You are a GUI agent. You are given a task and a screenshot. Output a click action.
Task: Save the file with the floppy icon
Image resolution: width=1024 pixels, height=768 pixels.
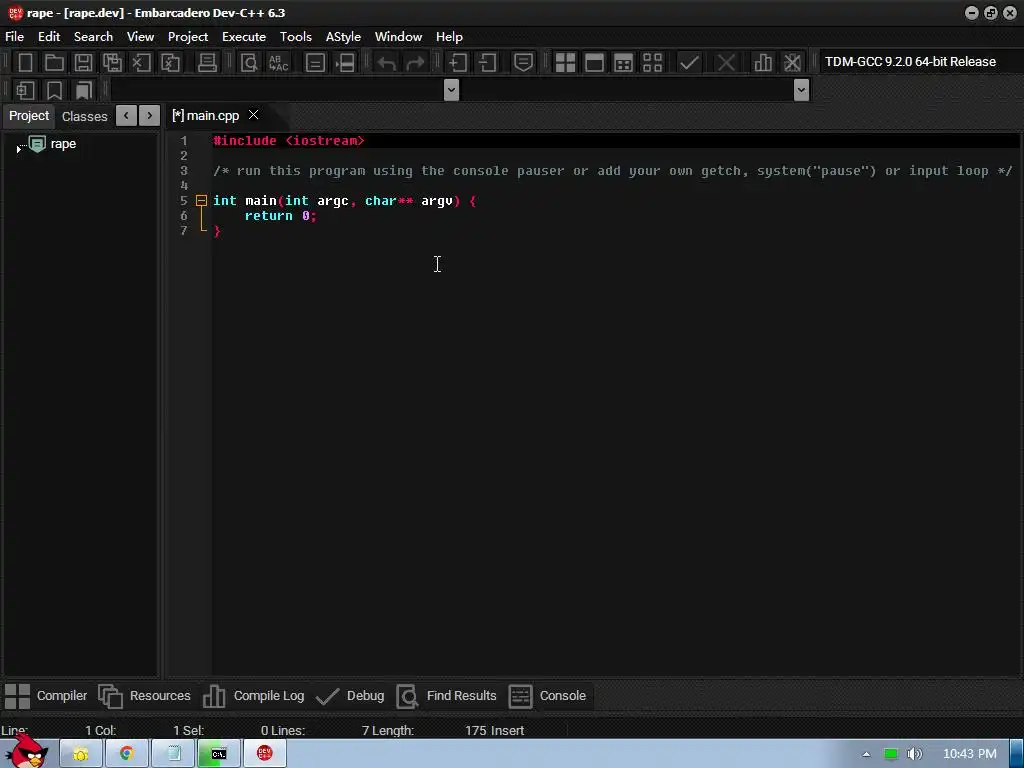[83, 63]
